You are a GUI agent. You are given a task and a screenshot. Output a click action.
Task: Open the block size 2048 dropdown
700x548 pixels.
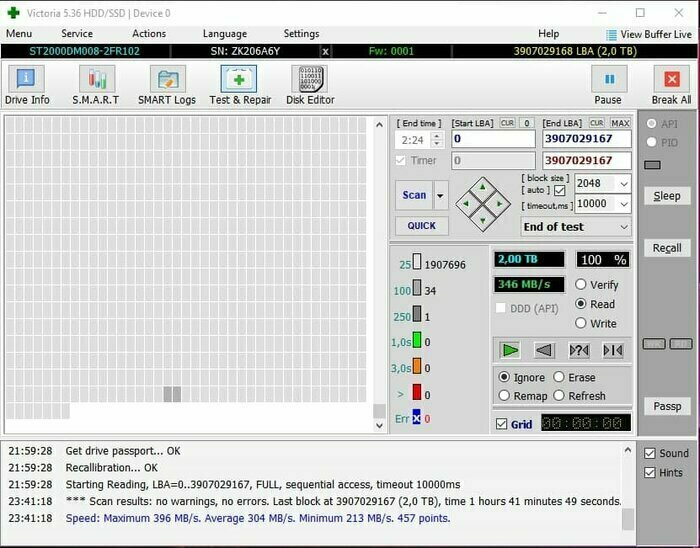point(624,183)
